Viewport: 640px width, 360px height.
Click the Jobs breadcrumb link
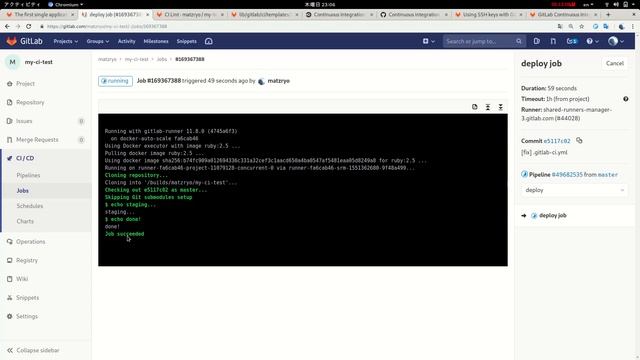coord(162,59)
